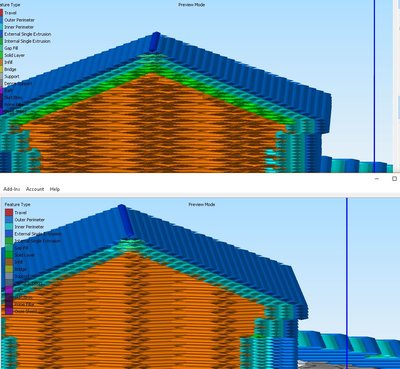Click the Feature Type heading in lower preview

(x=18, y=204)
